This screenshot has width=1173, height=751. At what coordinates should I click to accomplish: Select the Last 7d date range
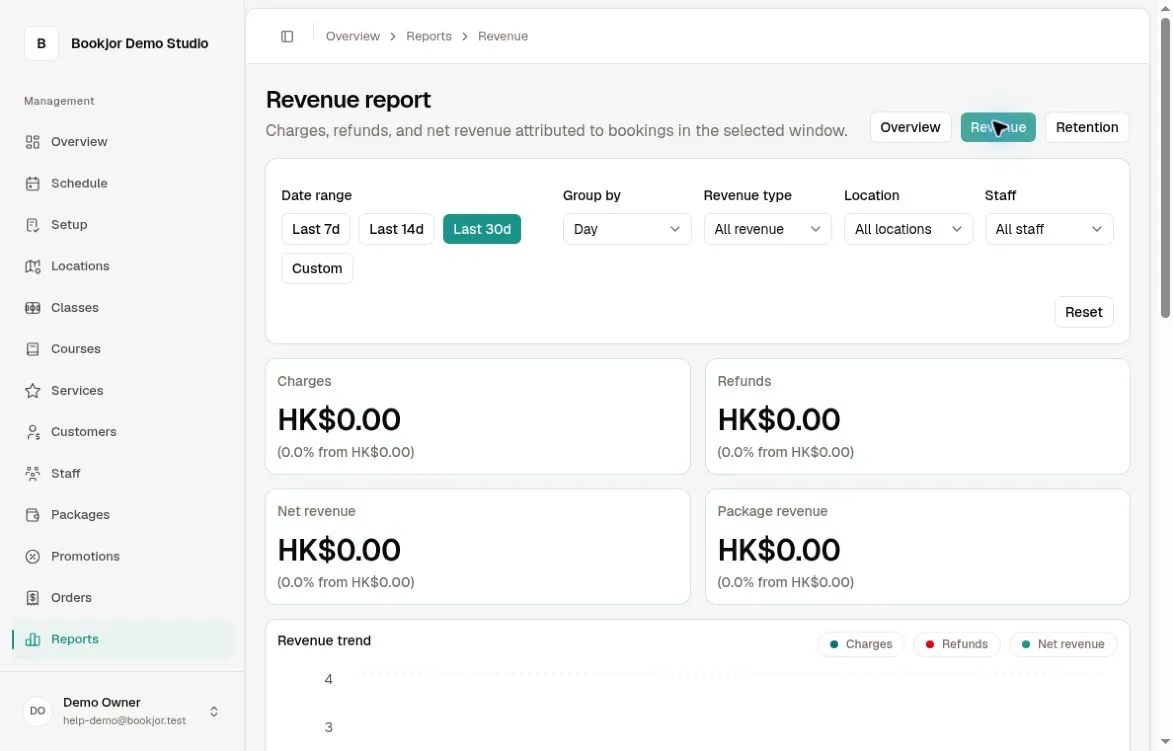tap(316, 229)
